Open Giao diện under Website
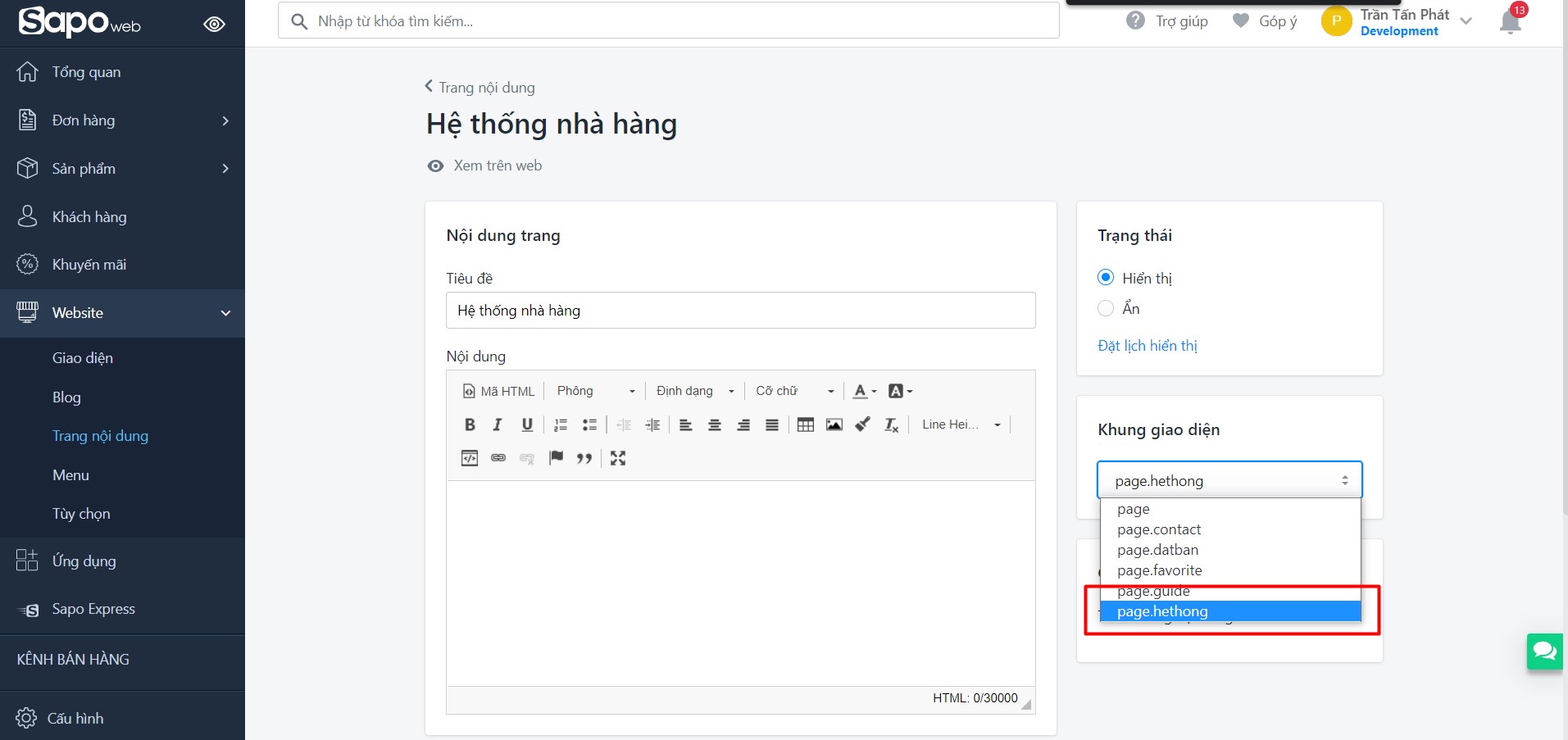The height and width of the screenshot is (740, 1568). click(83, 358)
